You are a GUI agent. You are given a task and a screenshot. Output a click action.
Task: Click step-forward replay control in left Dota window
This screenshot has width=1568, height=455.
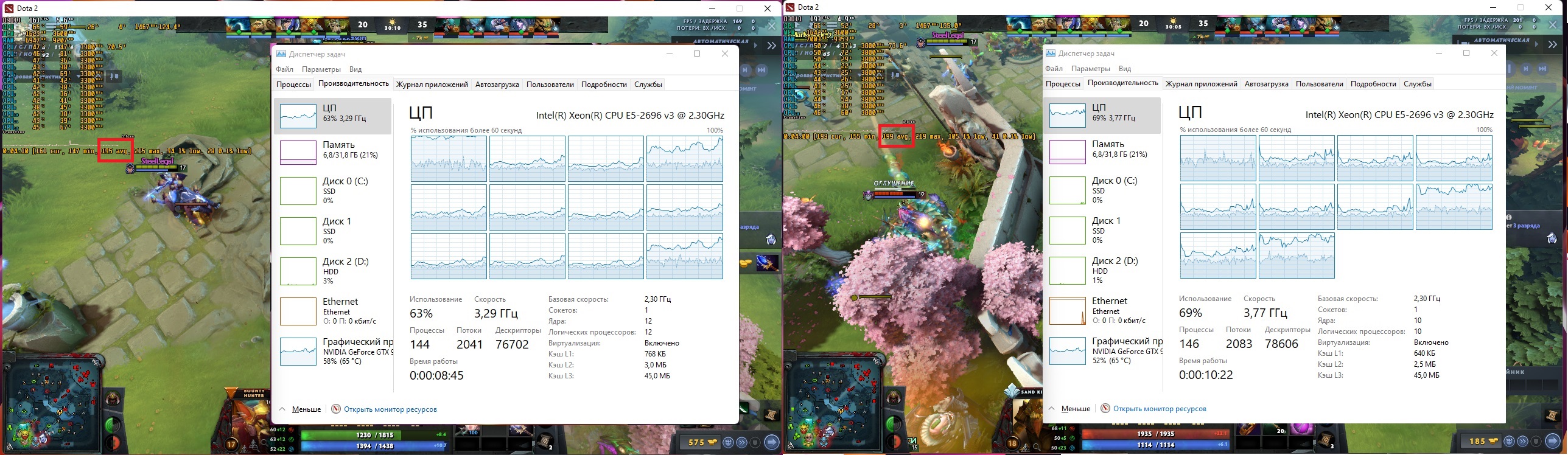746,70
